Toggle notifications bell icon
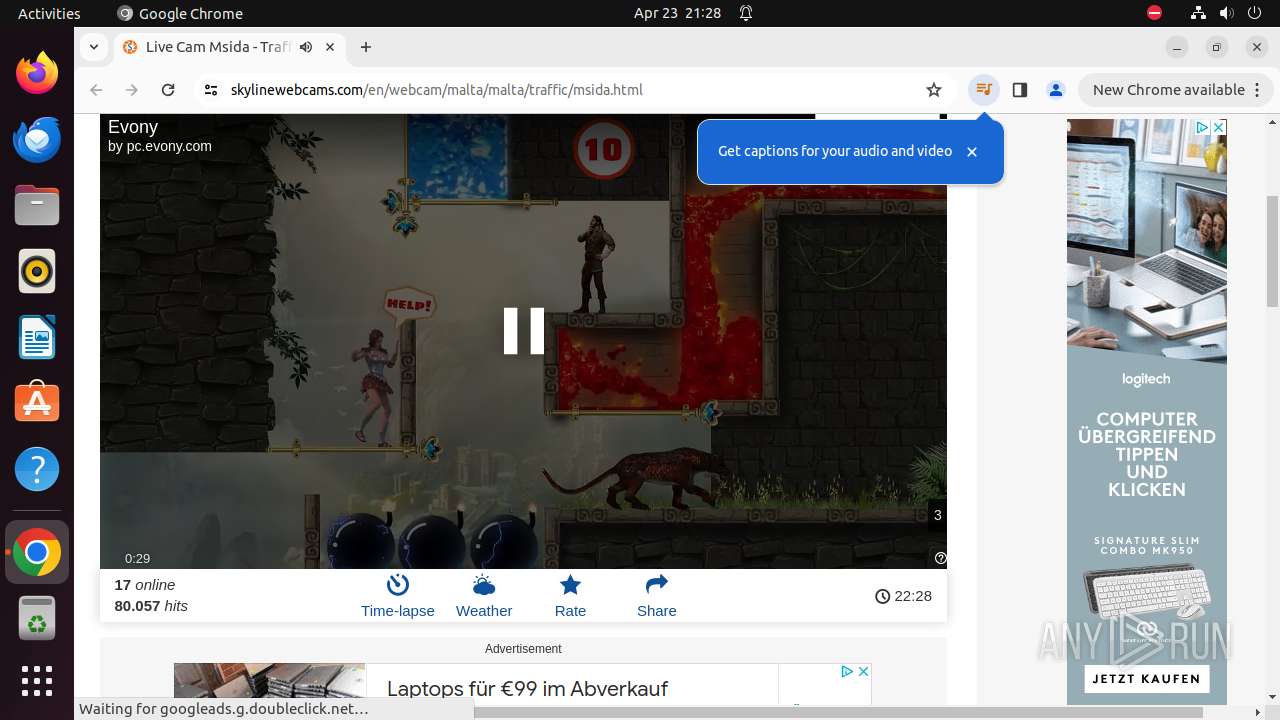The width and height of the screenshot is (1280, 720). [746, 13]
